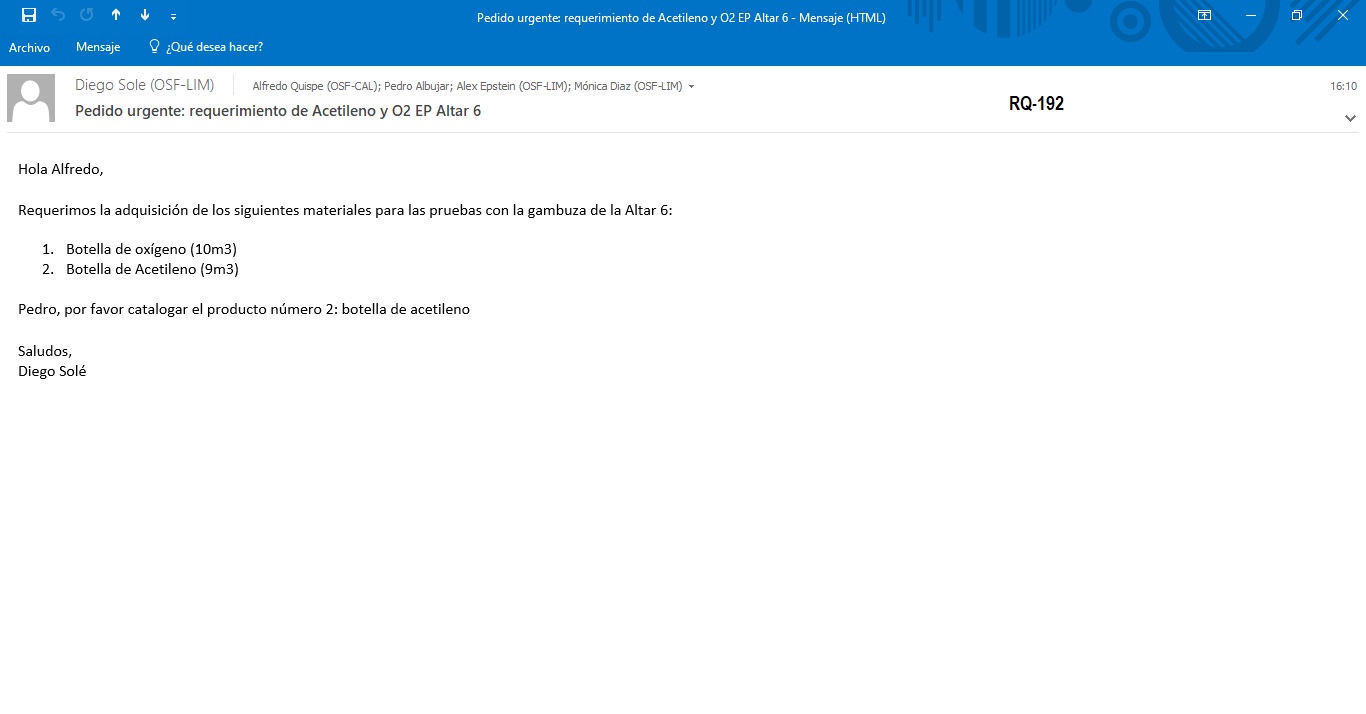
Task: Click the sender's avatar picture
Action: pos(31,98)
